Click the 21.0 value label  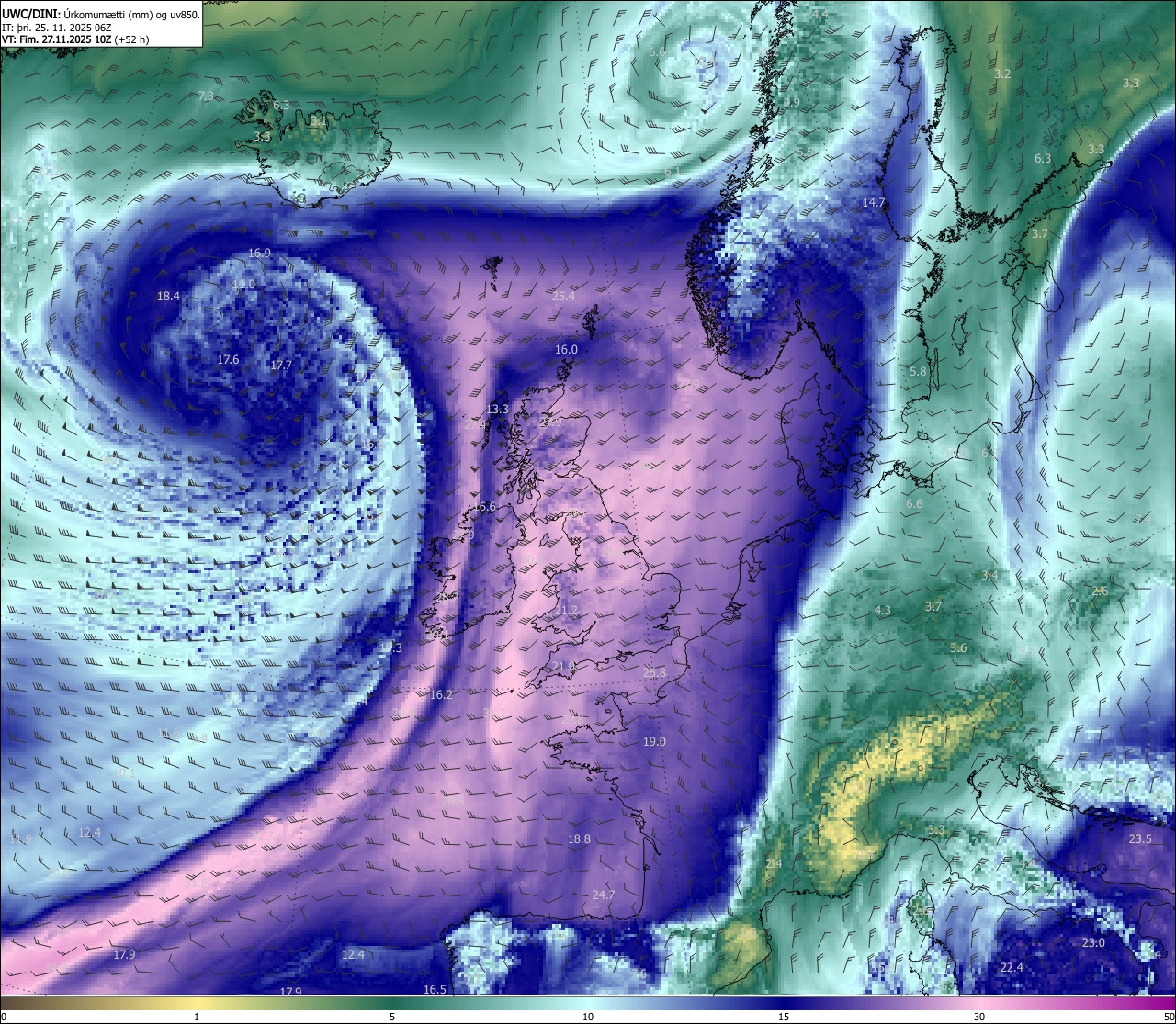pos(563,666)
